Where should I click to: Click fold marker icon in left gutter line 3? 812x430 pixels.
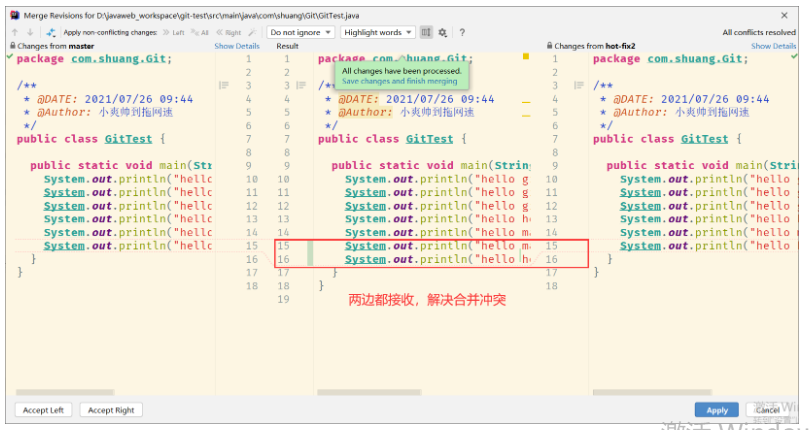[x=224, y=85]
